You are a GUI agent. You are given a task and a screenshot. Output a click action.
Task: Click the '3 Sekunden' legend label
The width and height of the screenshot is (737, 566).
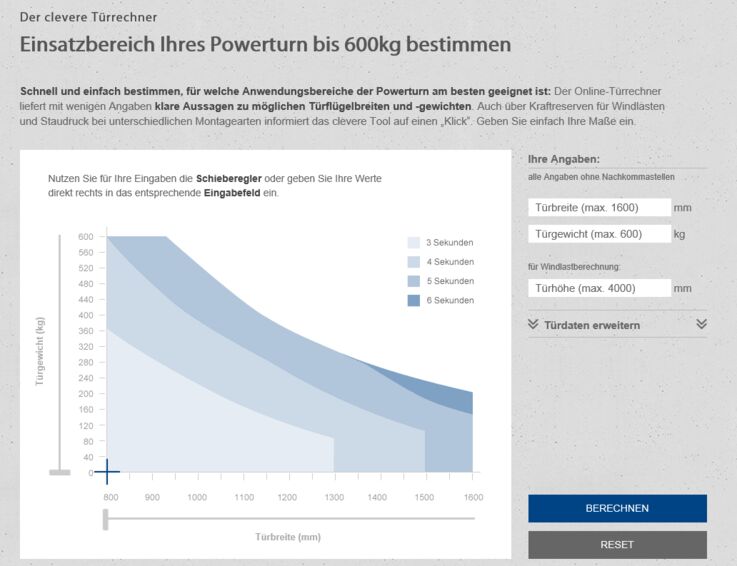coord(450,243)
